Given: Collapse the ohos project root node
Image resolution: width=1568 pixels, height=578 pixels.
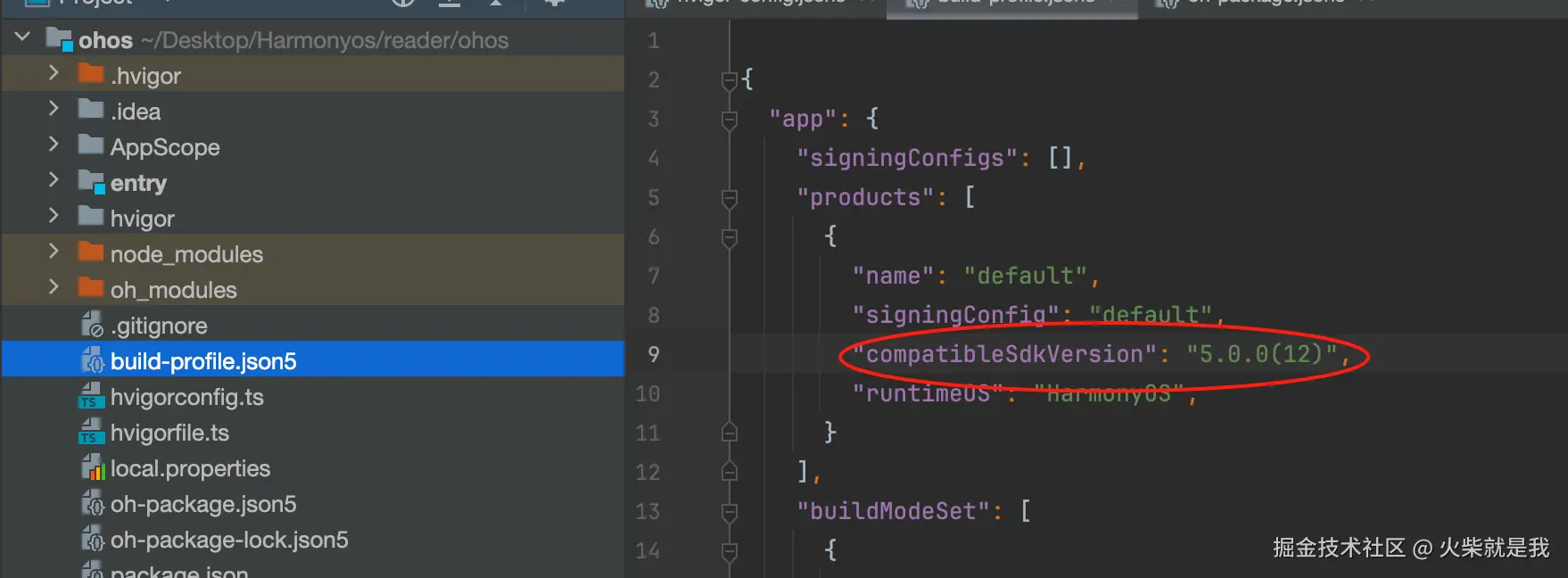Looking at the screenshot, I should (23, 37).
